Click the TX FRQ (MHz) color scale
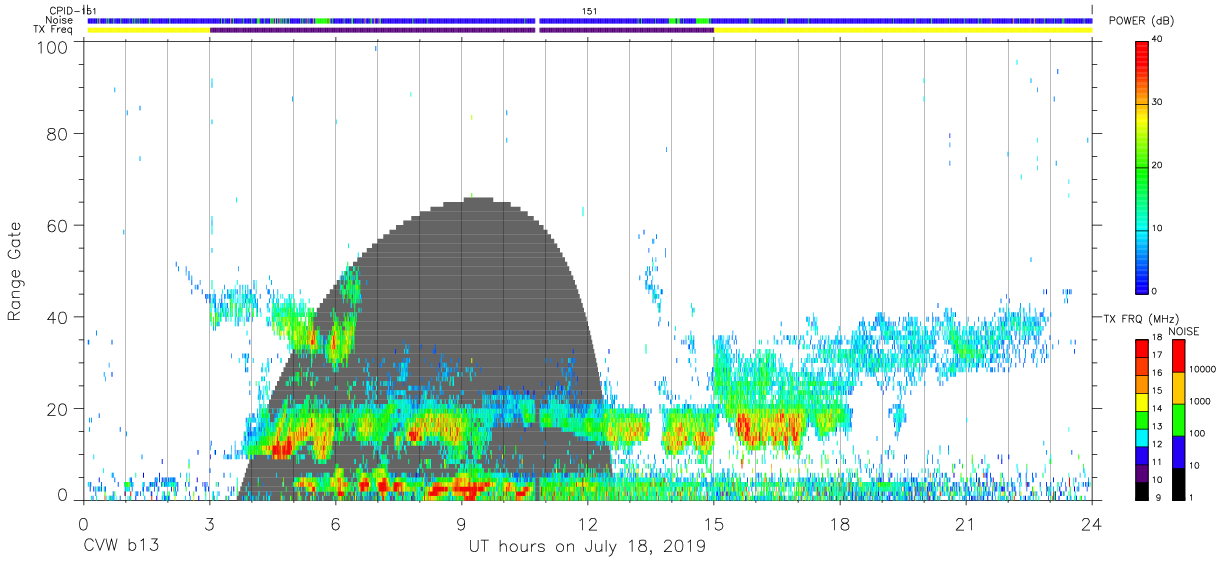 [1142, 420]
